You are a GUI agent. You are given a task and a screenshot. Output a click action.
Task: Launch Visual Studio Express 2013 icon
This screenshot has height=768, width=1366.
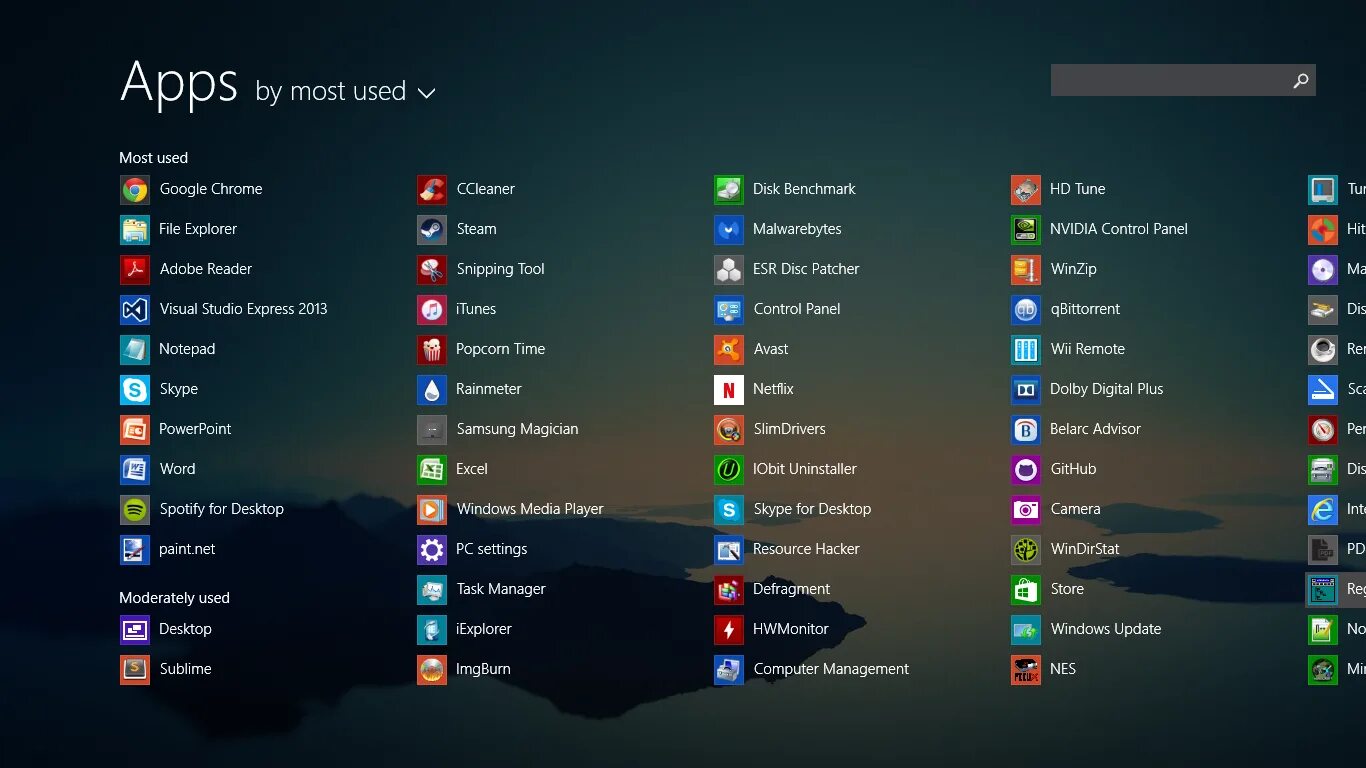coord(135,309)
